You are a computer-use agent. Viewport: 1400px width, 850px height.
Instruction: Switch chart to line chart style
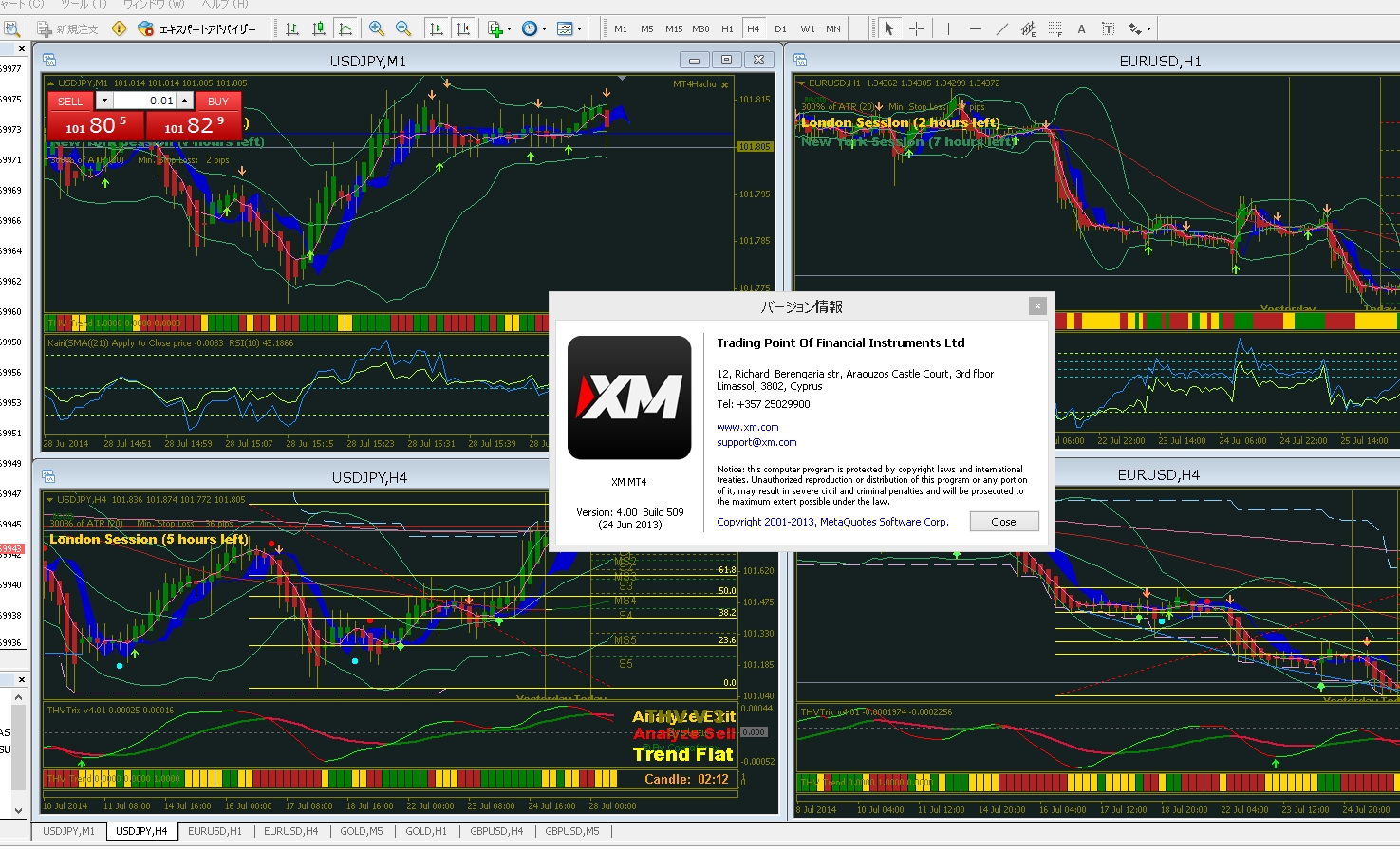pos(345,28)
